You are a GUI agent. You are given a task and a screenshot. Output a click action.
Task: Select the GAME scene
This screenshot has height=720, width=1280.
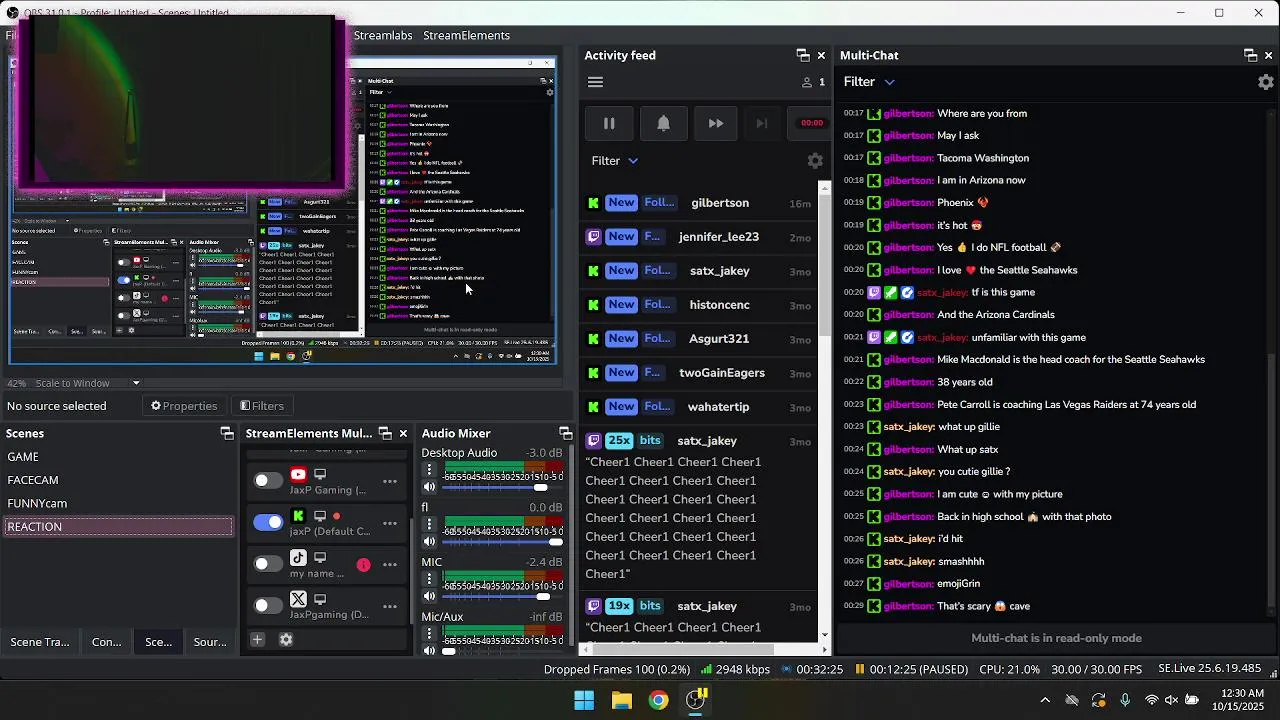point(118,456)
